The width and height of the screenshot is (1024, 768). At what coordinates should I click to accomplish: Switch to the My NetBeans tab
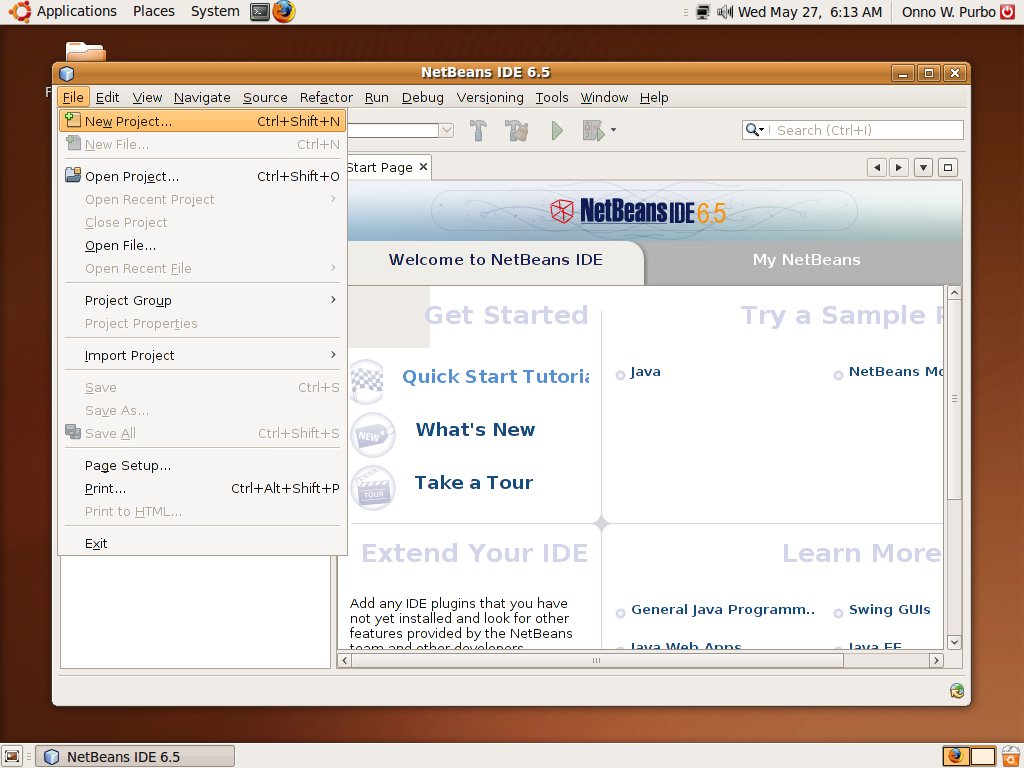pos(806,260)
